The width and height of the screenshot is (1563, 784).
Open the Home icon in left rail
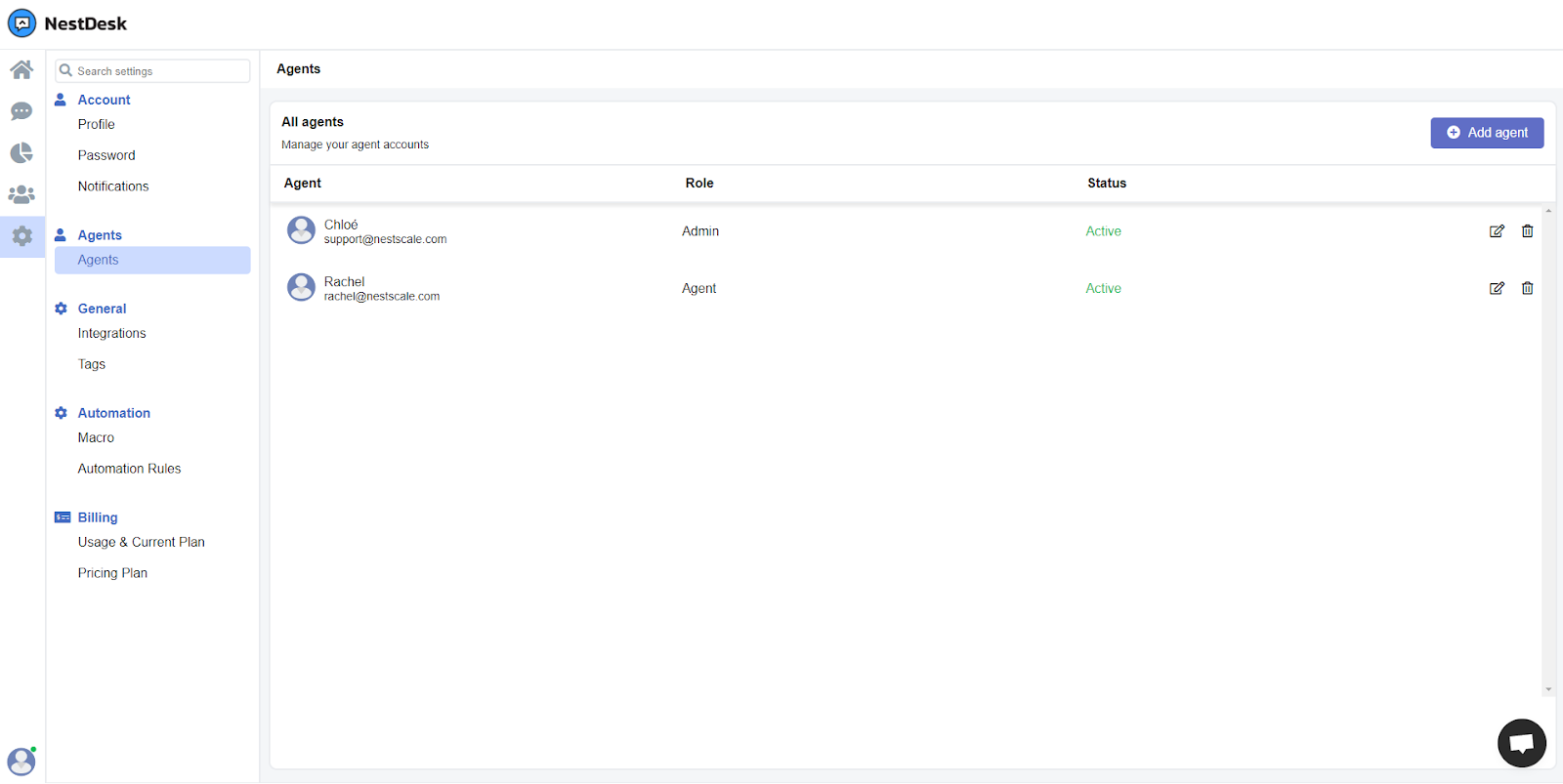tap(21, 69)
